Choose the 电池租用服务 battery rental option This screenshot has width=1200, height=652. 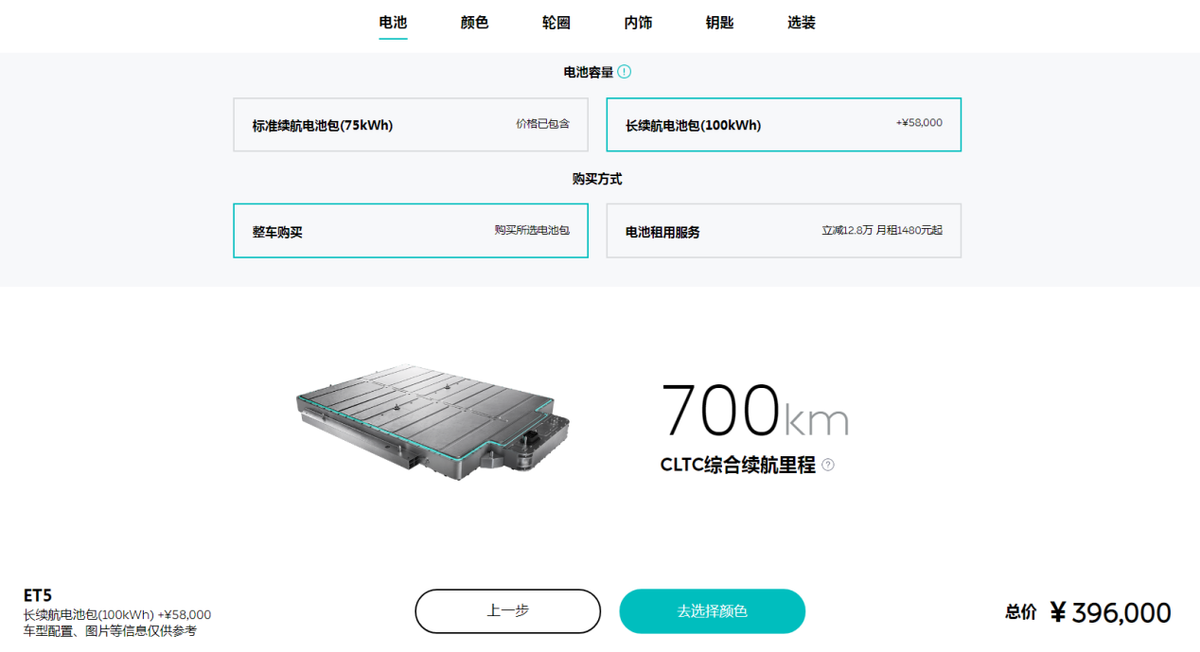tap(784, 231)
